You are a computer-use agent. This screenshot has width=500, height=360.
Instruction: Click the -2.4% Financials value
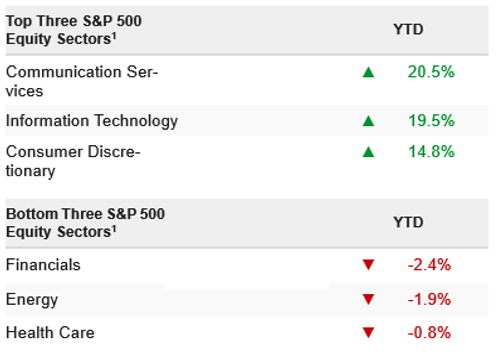pos(429,265)
